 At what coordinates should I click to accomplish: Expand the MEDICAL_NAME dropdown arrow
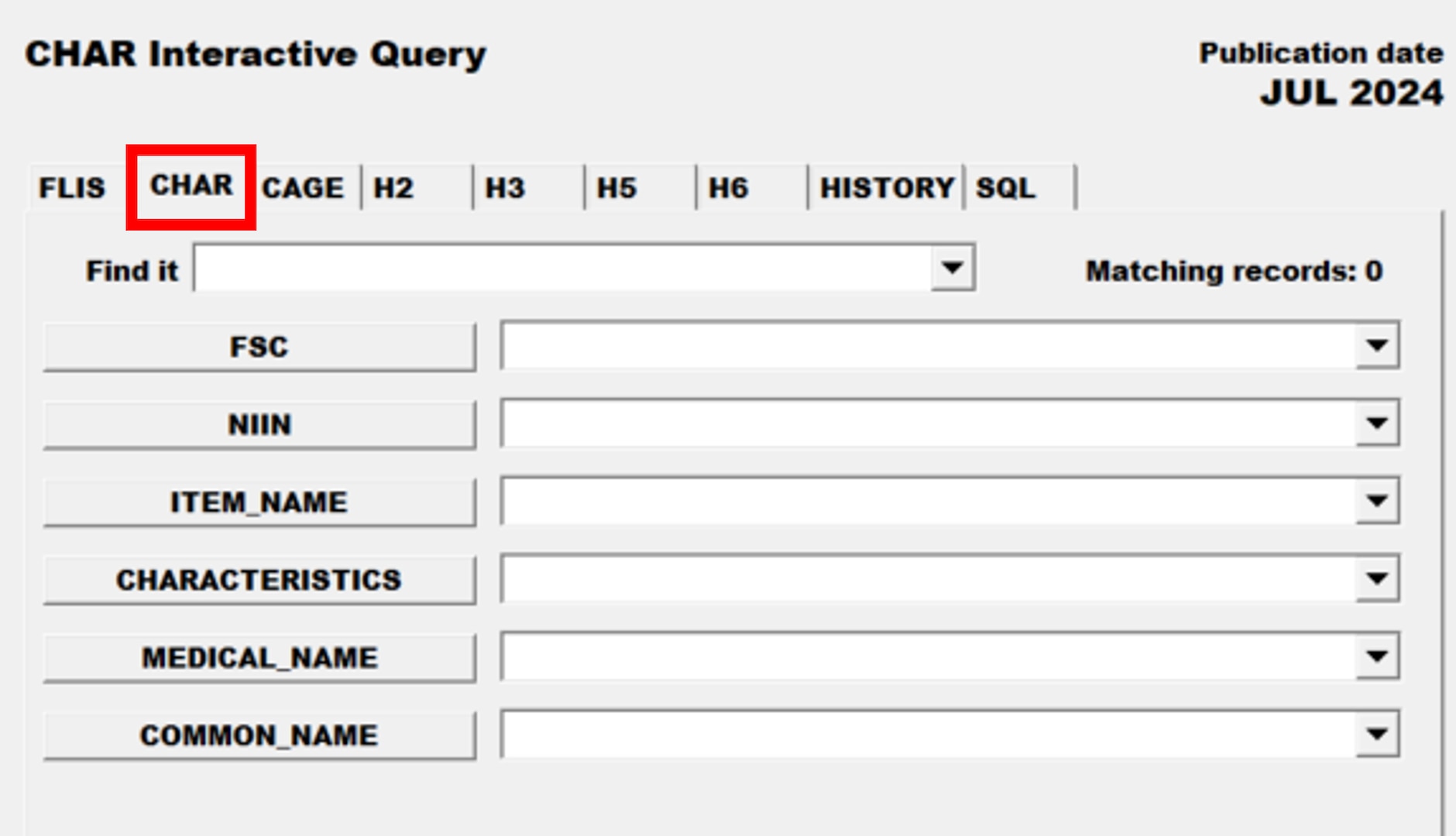1376,656
